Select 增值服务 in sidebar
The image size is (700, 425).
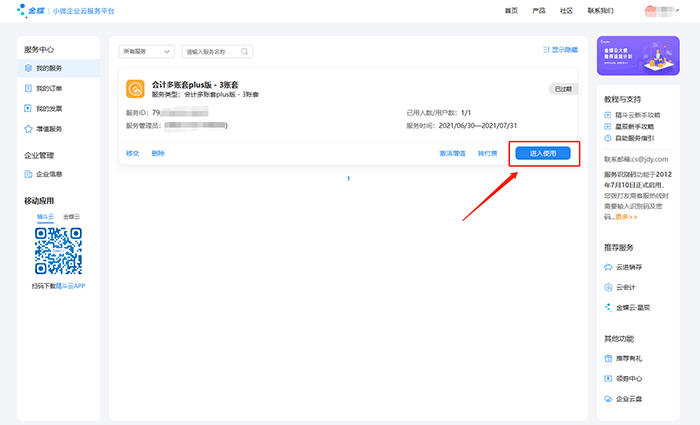58,129
